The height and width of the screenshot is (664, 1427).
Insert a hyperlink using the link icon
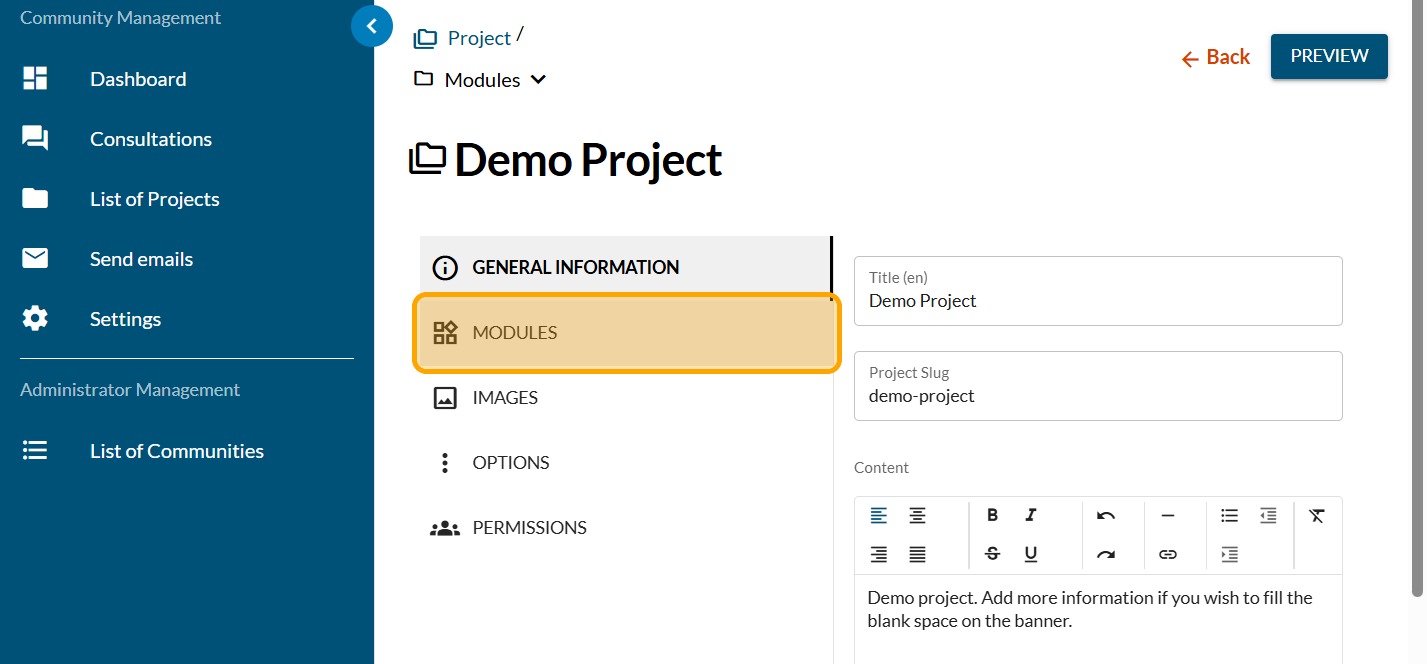[x=1167, y=554]
